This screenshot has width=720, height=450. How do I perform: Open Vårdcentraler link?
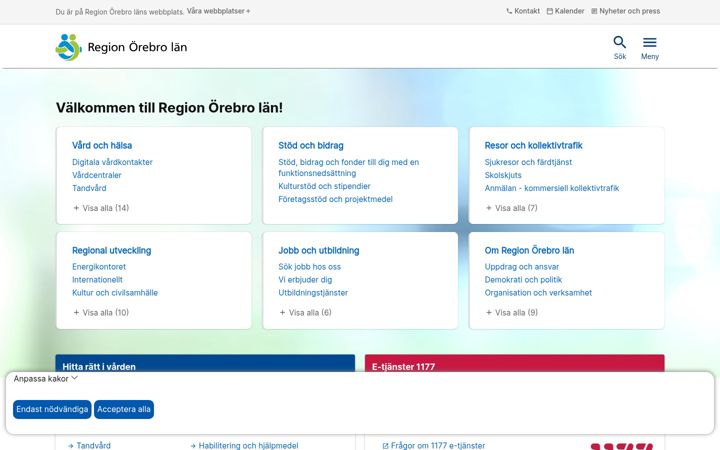click(x=97, y=175)
